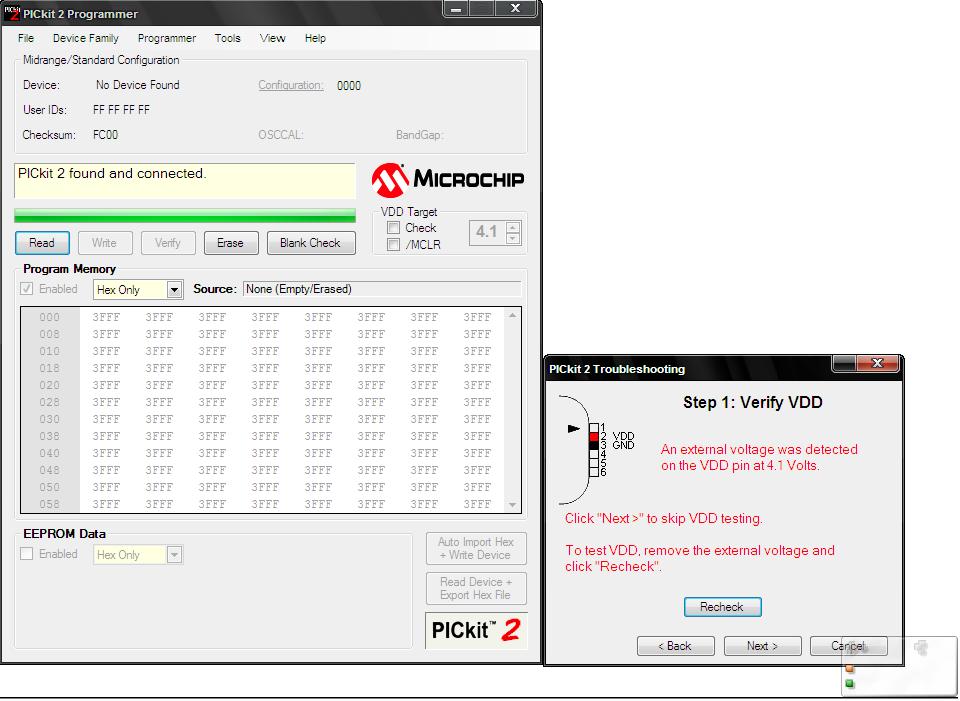The height and width of the screenshot is (701, 960).
Task: Toggle the /MCLR checkbox
Action: coord(394,245)
